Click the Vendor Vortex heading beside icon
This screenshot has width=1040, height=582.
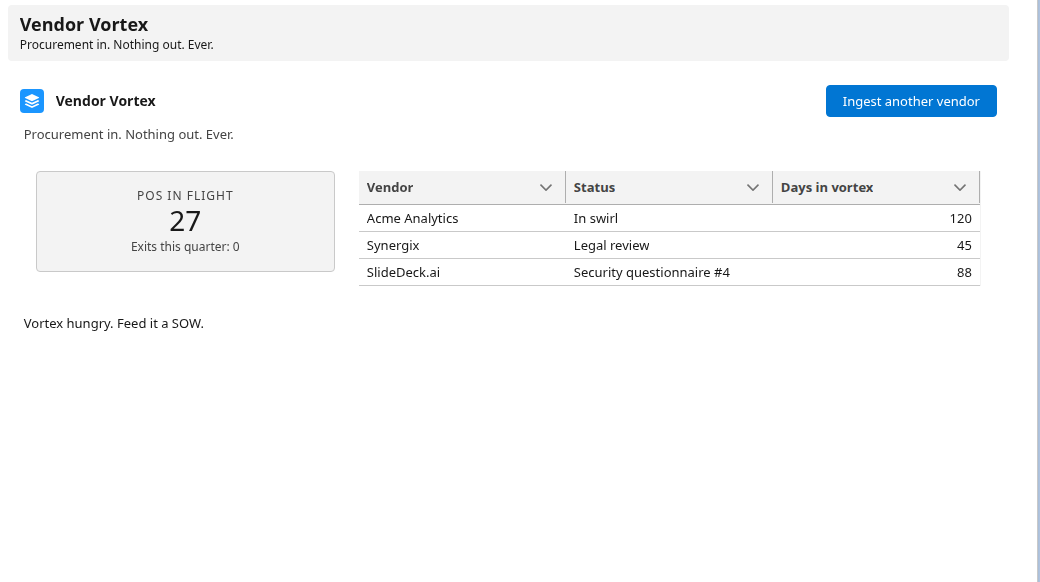click(x=105, y=101)
